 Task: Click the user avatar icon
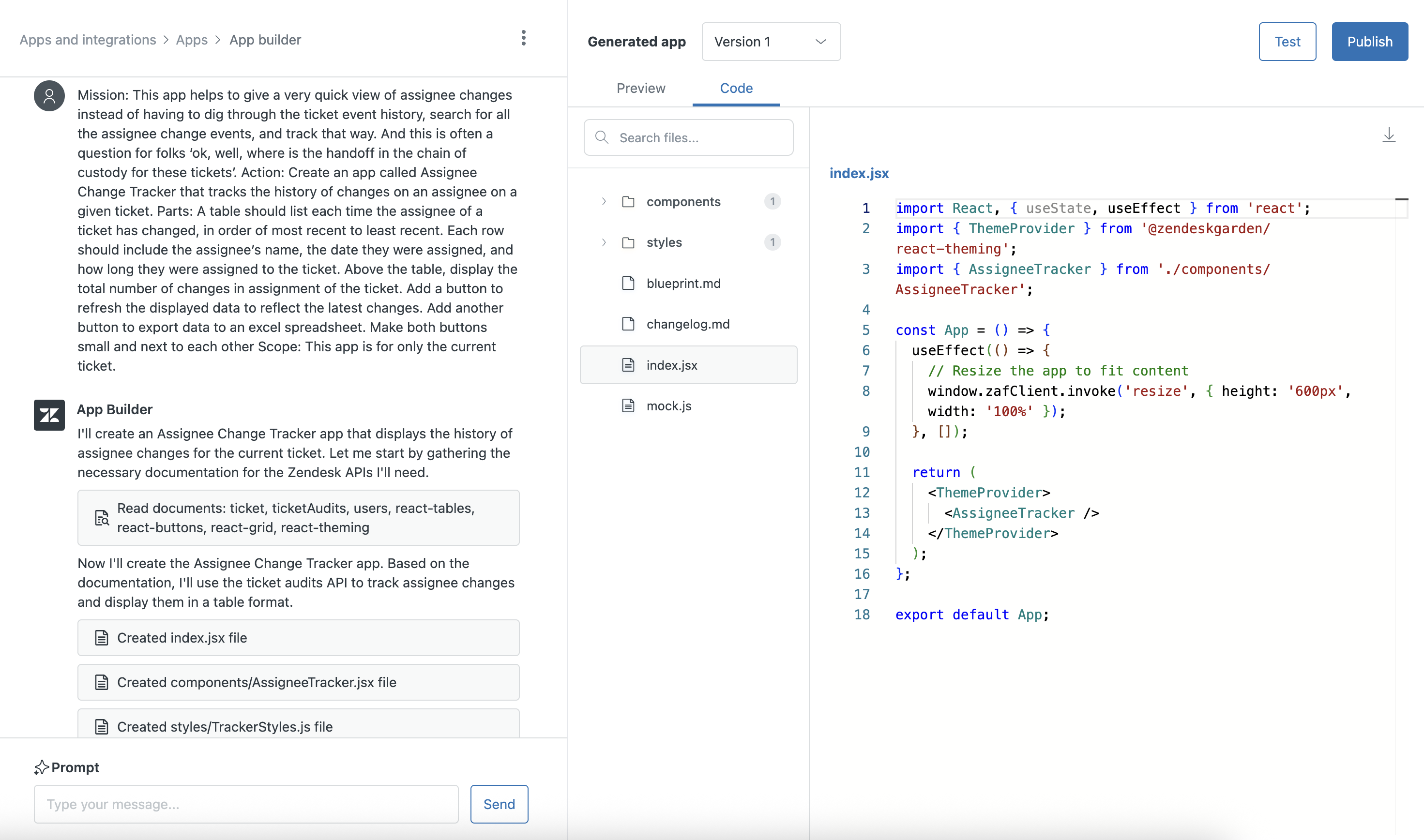point(49,96)
